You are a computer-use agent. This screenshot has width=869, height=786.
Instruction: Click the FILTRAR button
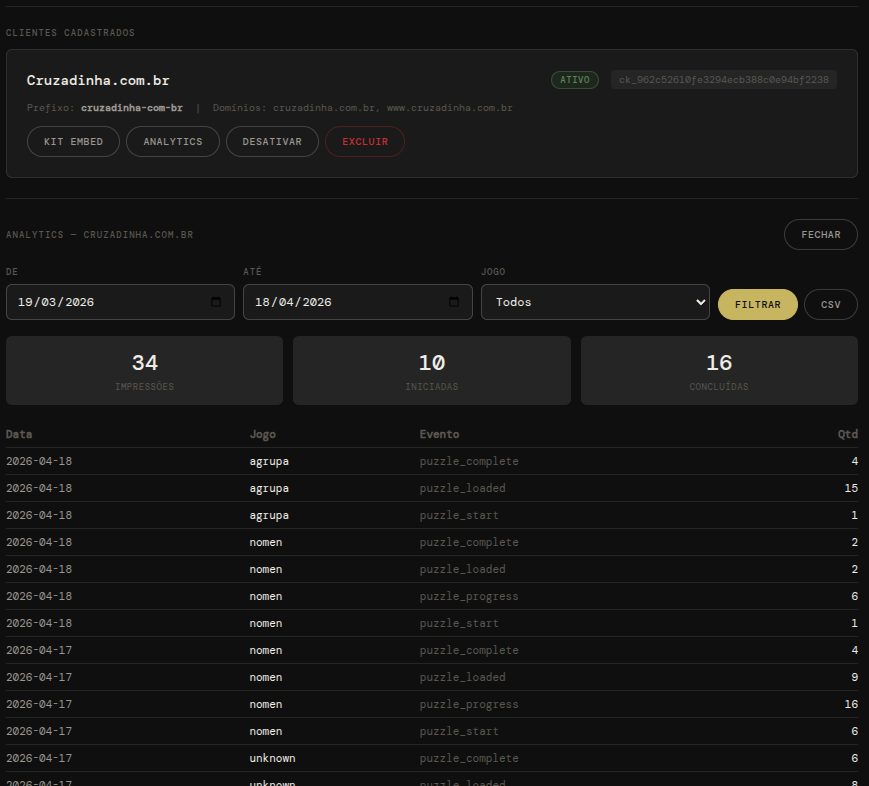click(x=757, y=304)
